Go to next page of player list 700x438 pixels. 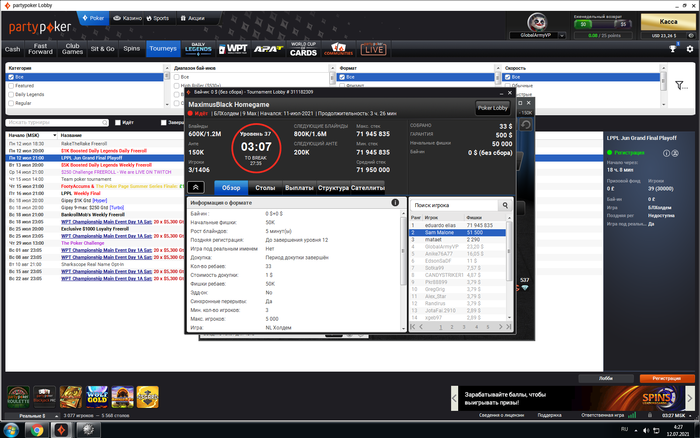tap(500, 327)
